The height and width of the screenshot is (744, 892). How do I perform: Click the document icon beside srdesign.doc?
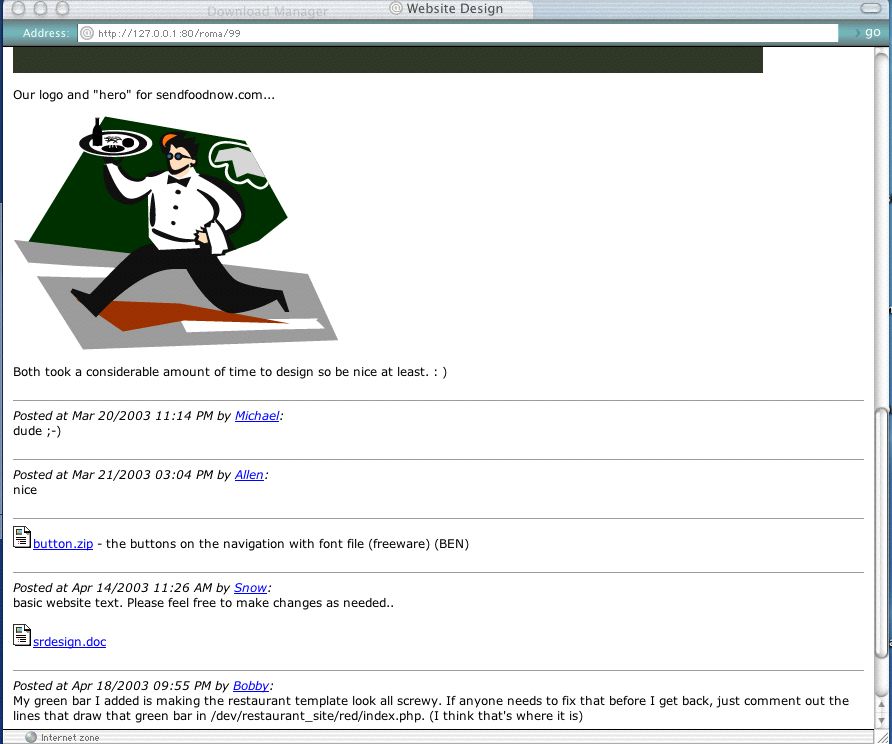click(22, 635)
